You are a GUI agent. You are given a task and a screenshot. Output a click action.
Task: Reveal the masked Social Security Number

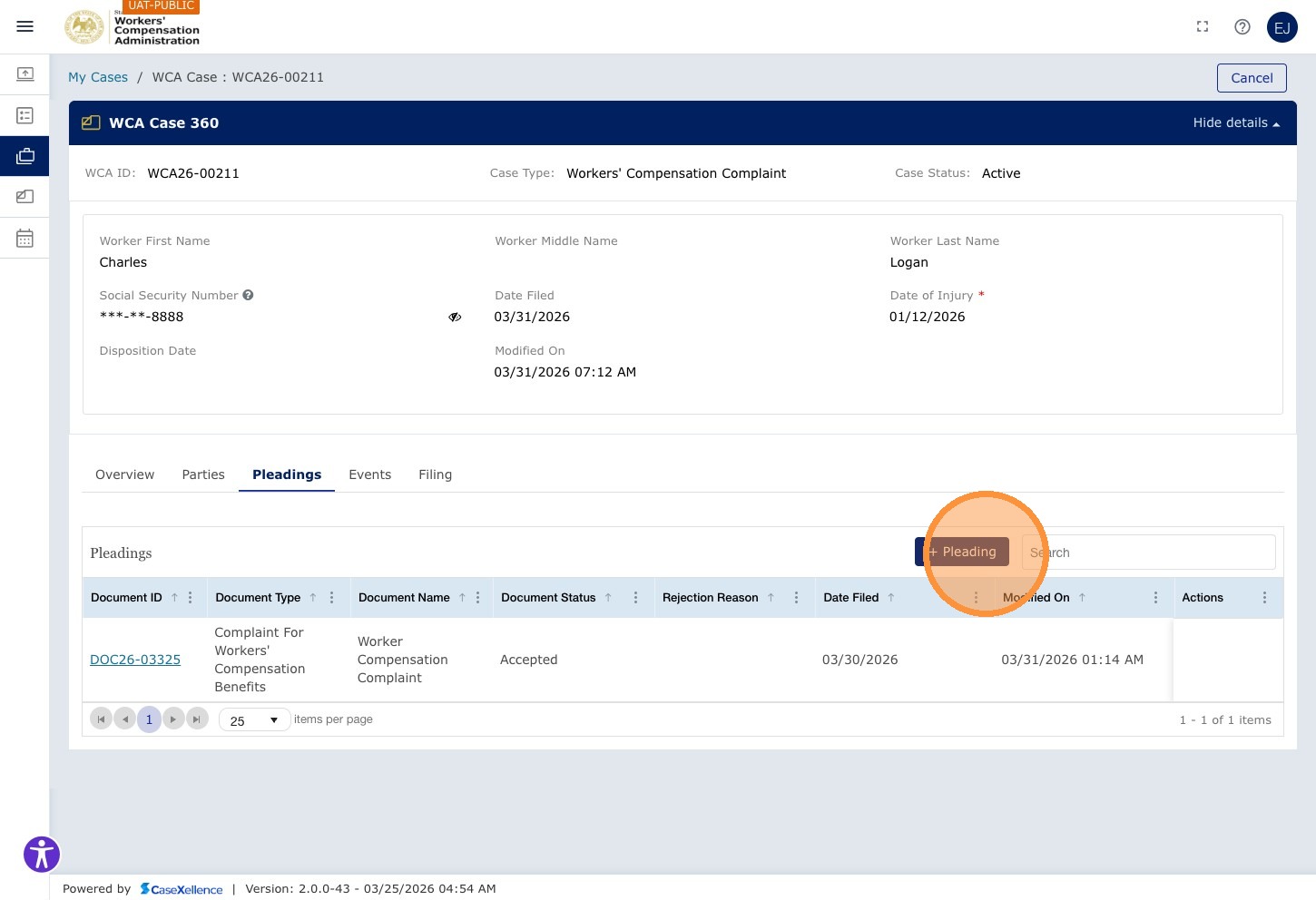[455, 317]
